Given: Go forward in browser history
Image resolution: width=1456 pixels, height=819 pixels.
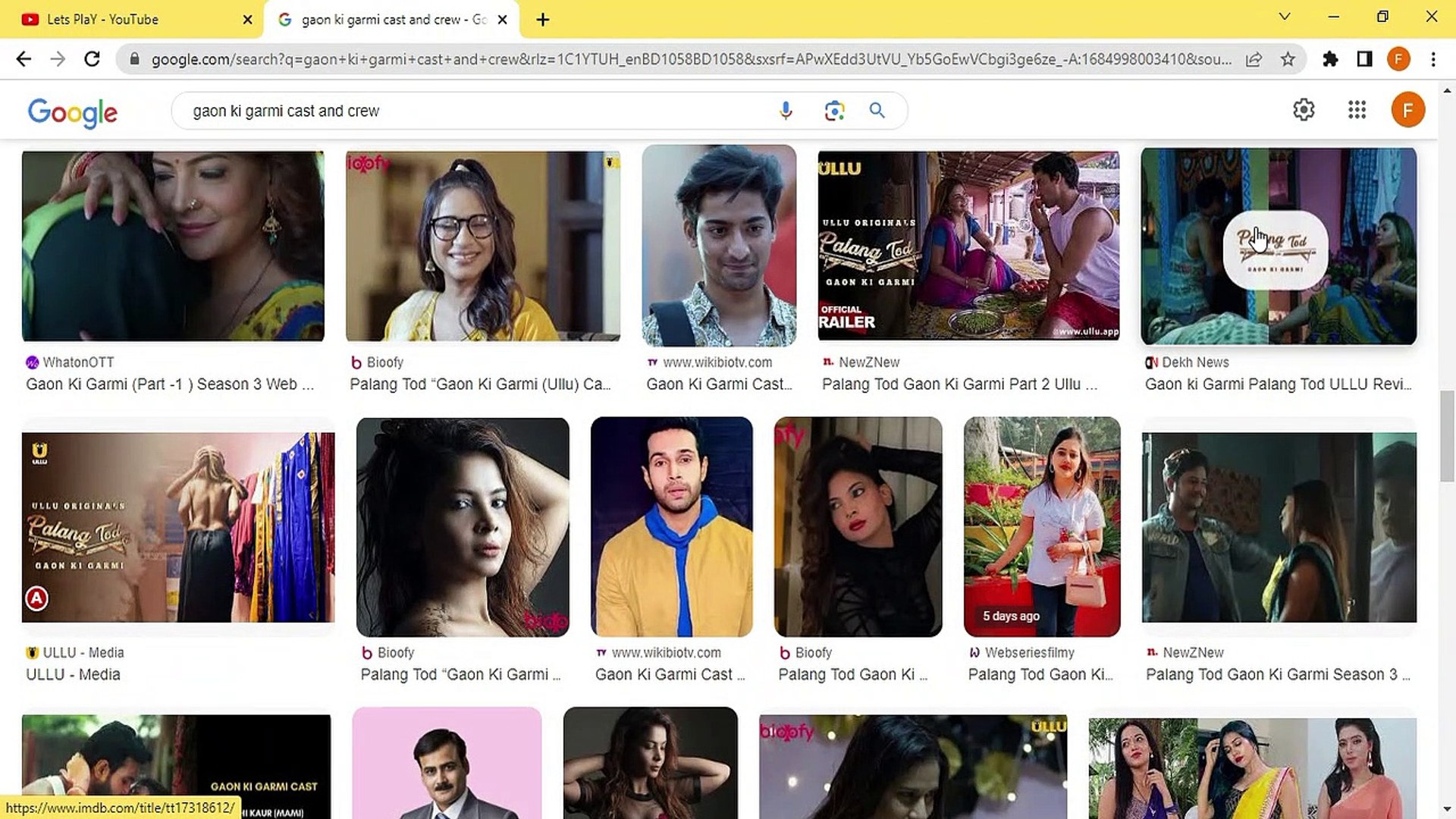Looking at the screenshot, I should [58, 59].
